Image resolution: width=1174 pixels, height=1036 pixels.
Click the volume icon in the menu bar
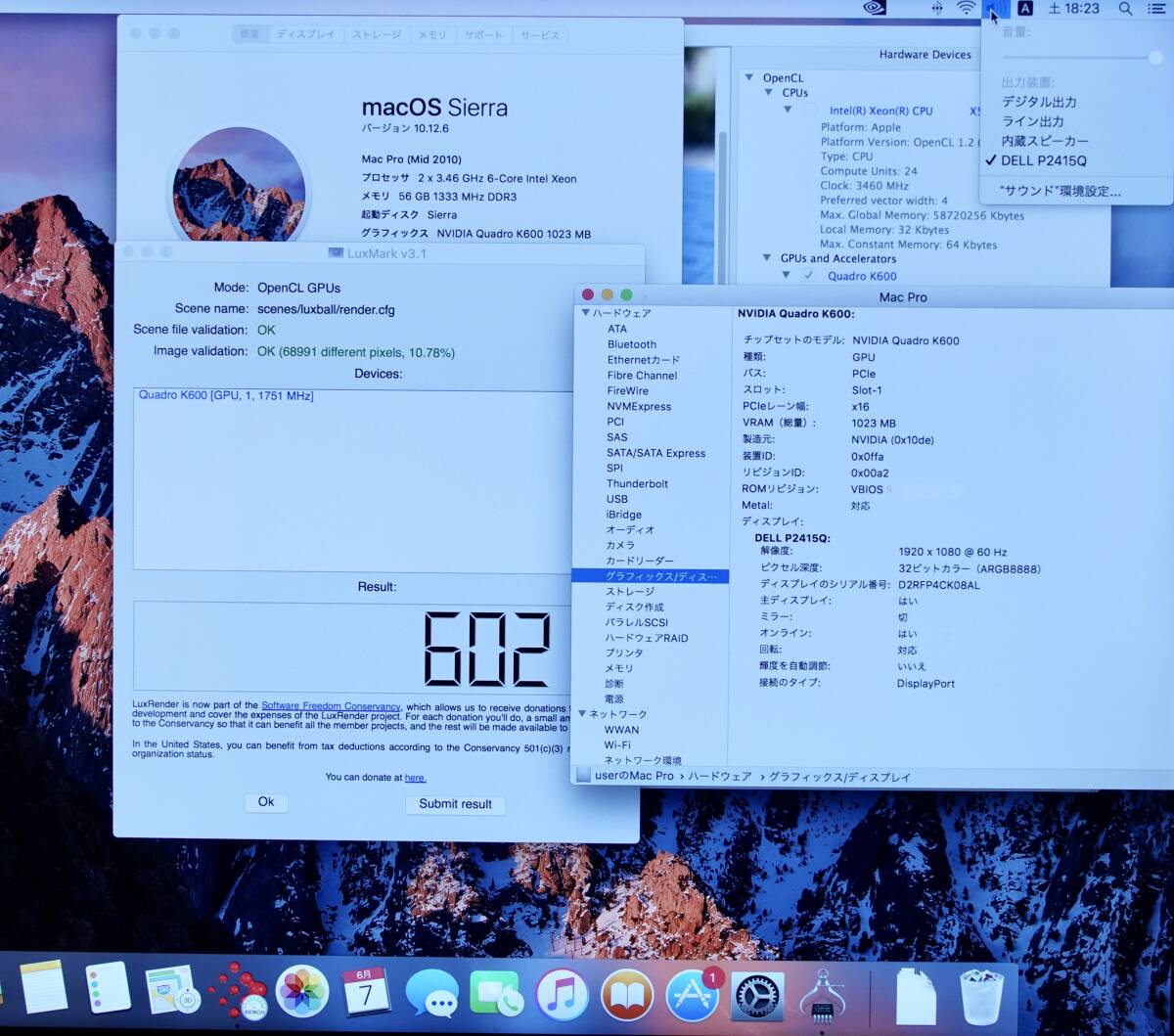click(996, 9)
